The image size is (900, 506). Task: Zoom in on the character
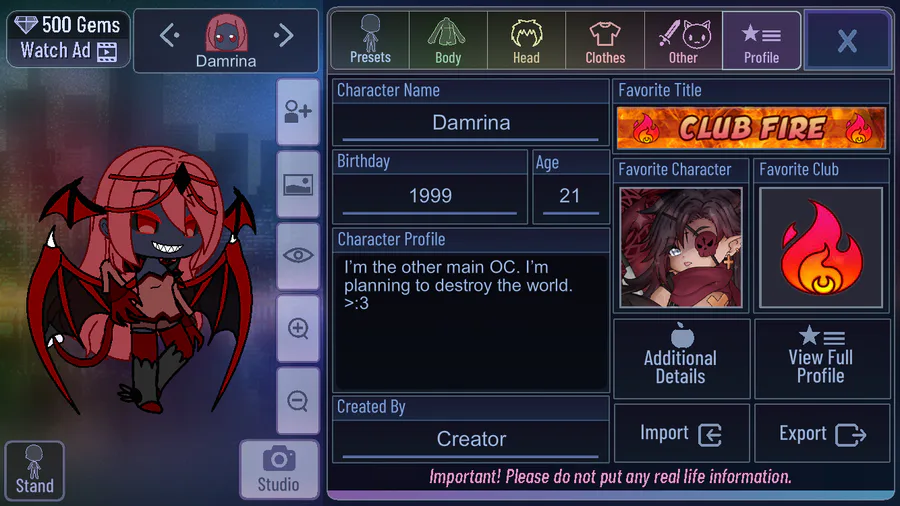298,329
